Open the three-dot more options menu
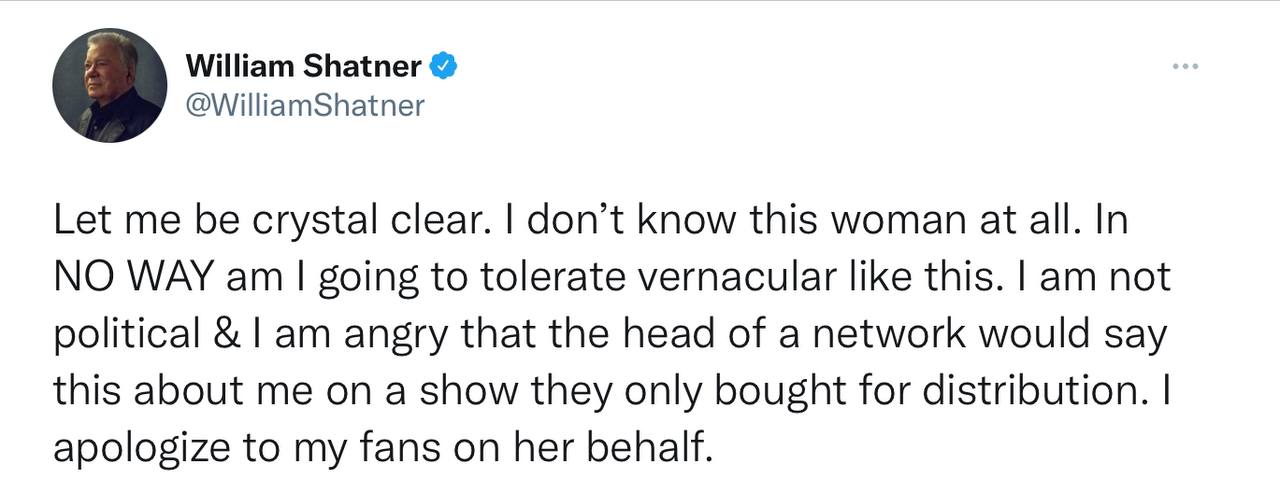This screenshot has height=492, width=1280. (x=1185, y=68)
